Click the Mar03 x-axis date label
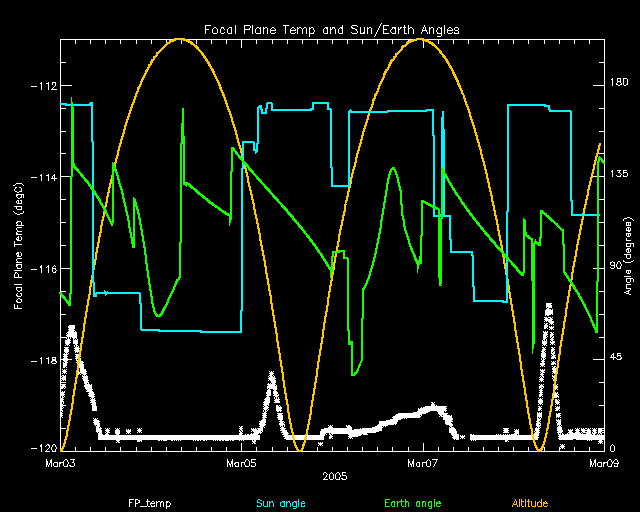Image resolution: width=640 pixels, height=512 pixels. pyautogui.click(x=61, y=464)
